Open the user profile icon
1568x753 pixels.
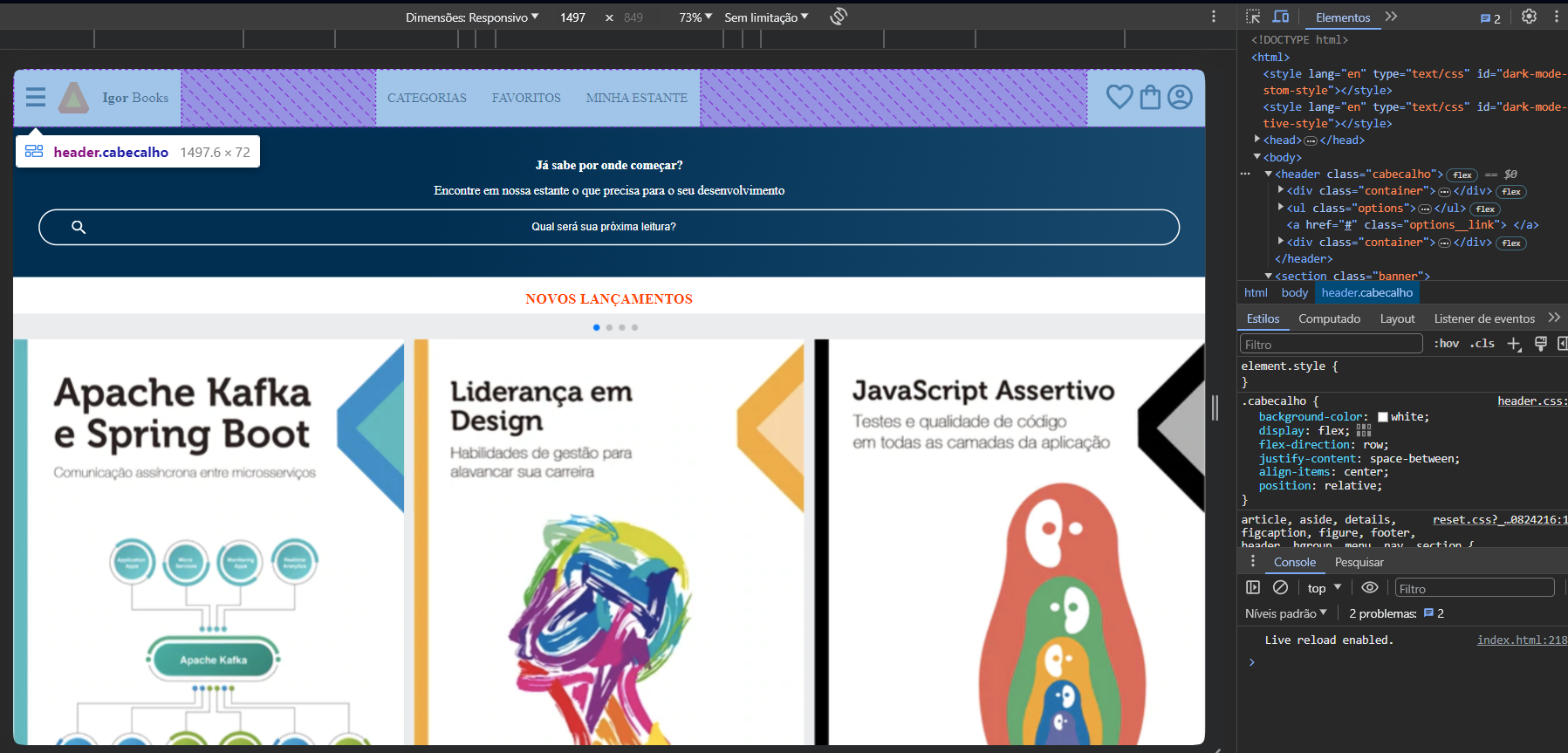pos(1180,97)
